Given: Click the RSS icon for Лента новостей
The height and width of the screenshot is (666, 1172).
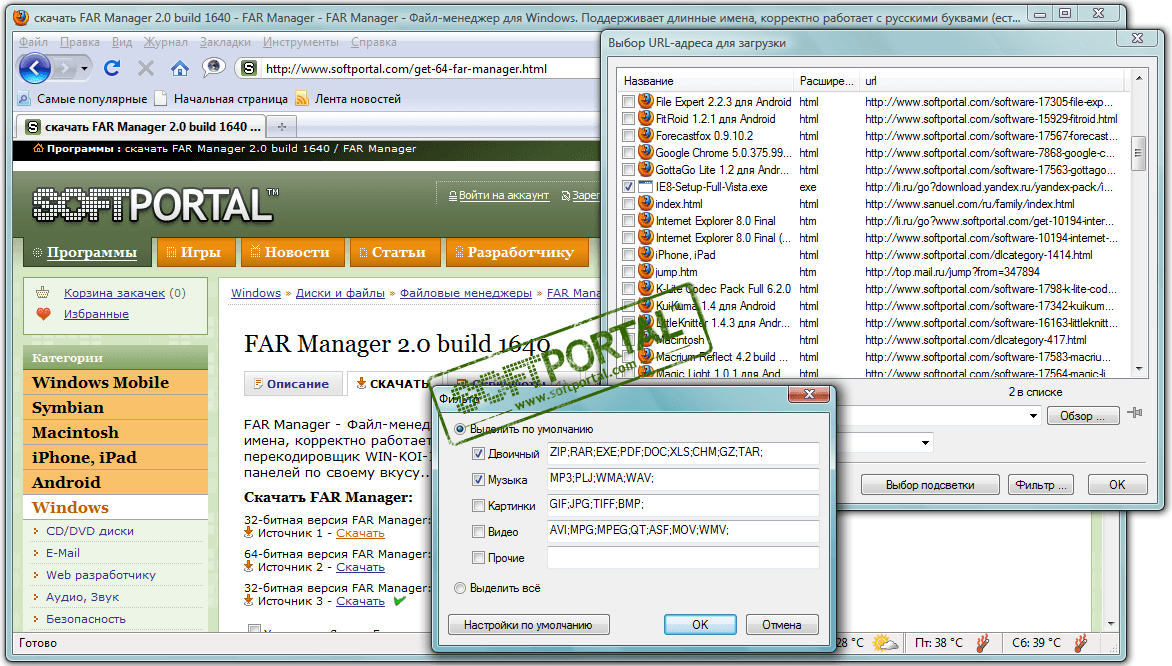Looking at the screenshot, I should [302, 99].
